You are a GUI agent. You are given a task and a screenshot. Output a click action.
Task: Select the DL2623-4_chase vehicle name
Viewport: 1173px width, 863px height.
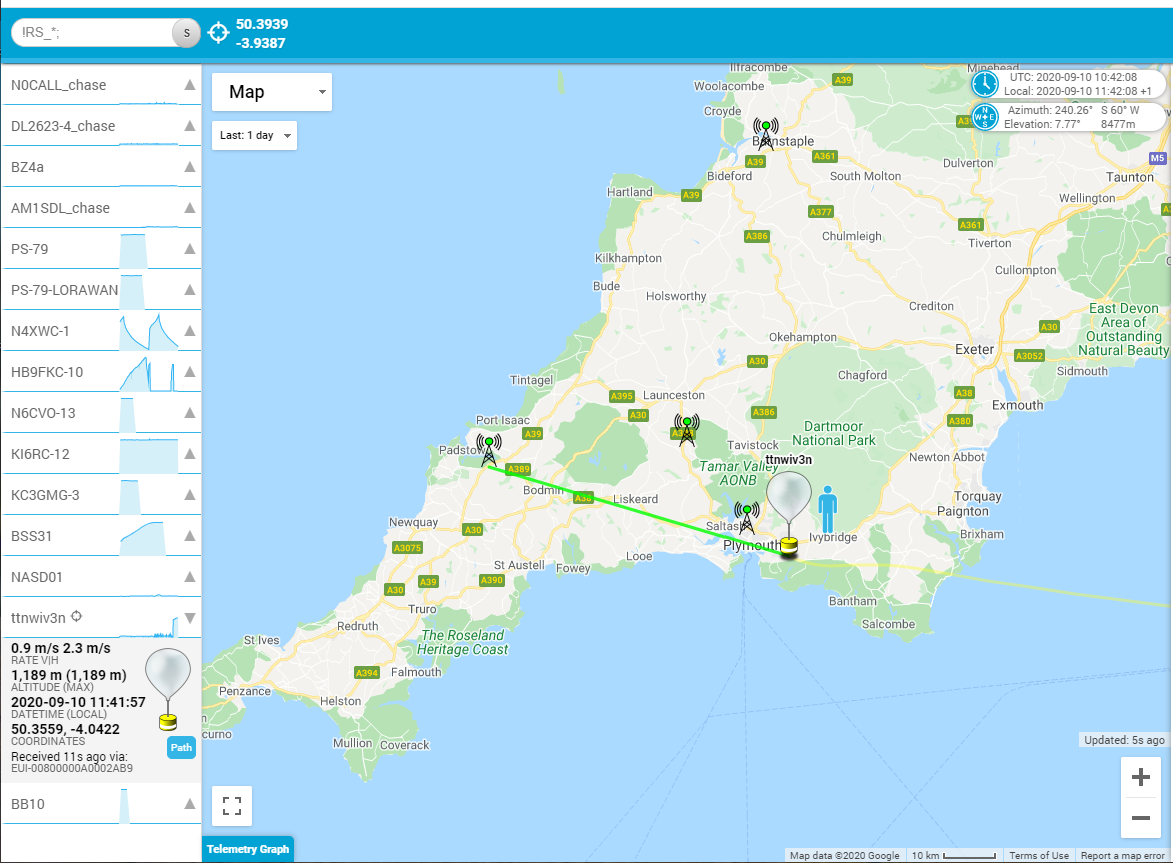(63, 126)
